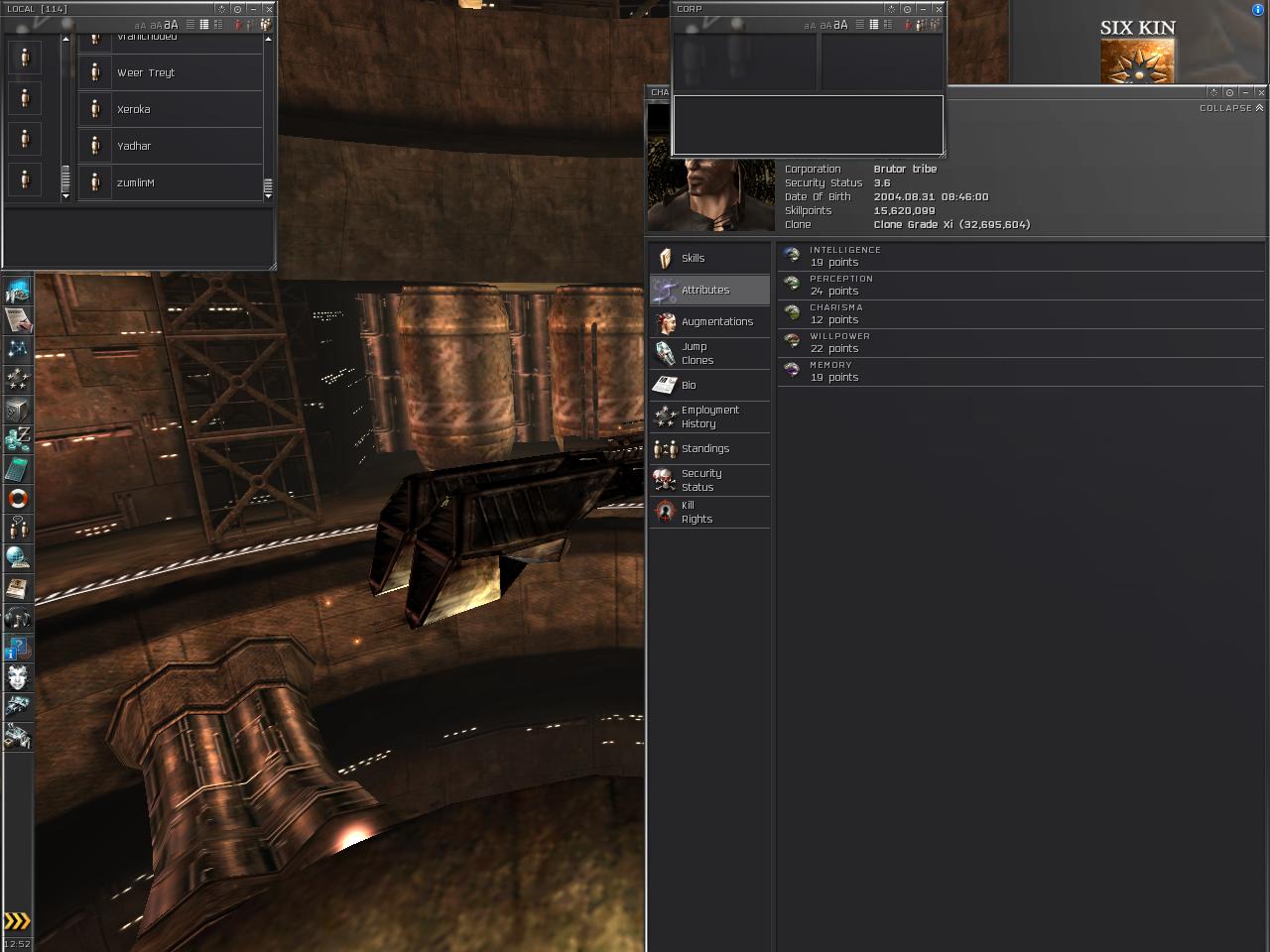Toggle Corp chat medium line spacing

[873, 25]
